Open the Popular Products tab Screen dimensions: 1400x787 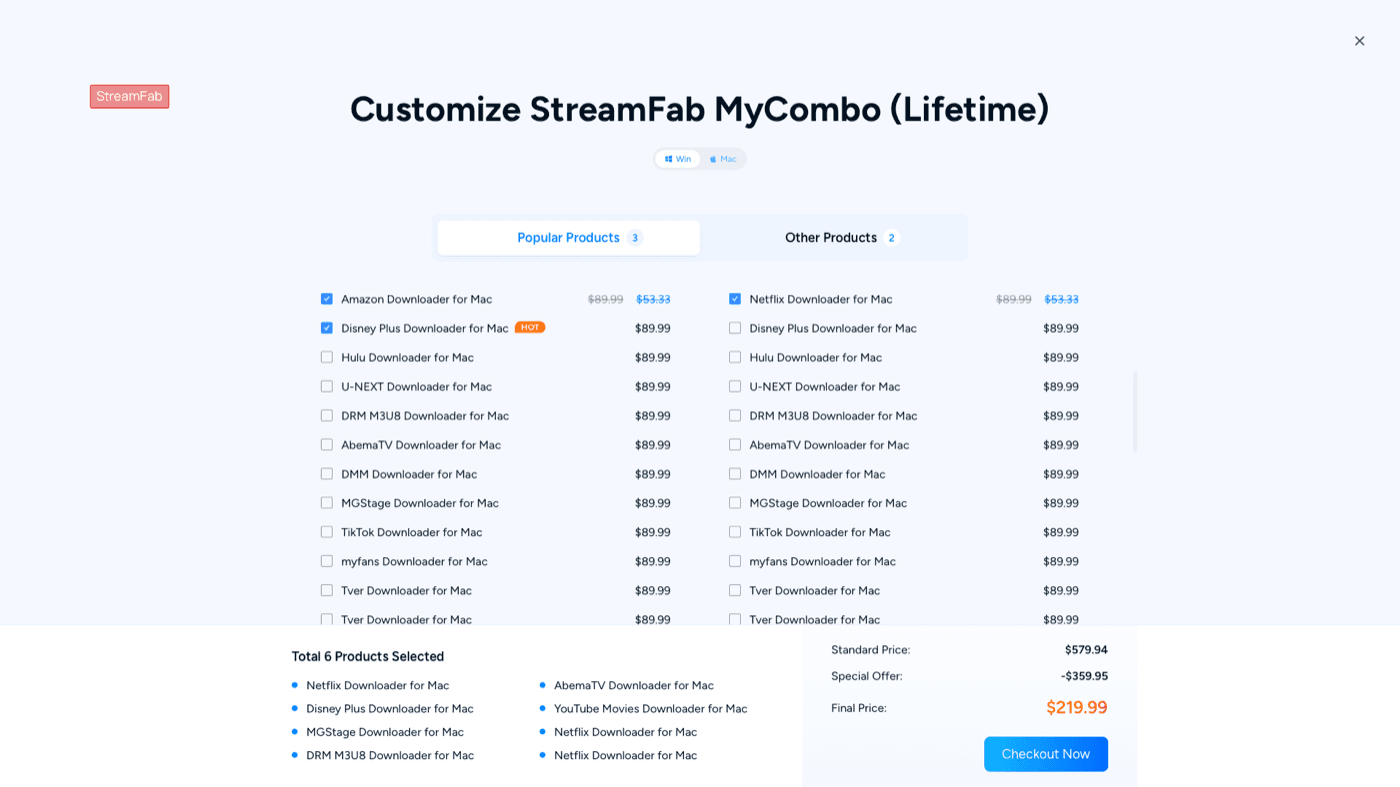click(x=569, y=238)
